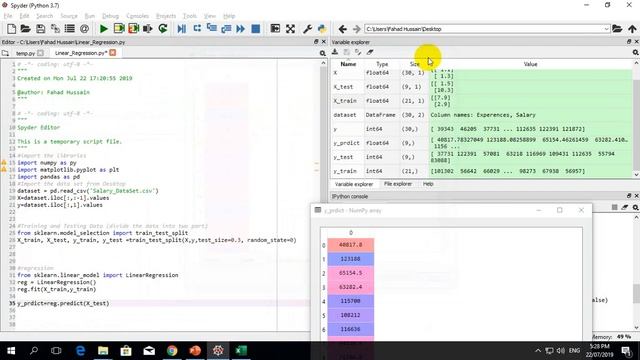Remove all variables eraser icon
Image resolution: width=640 pixels, height=360 pixels.
pyautogui.click(x=370, y=52)
